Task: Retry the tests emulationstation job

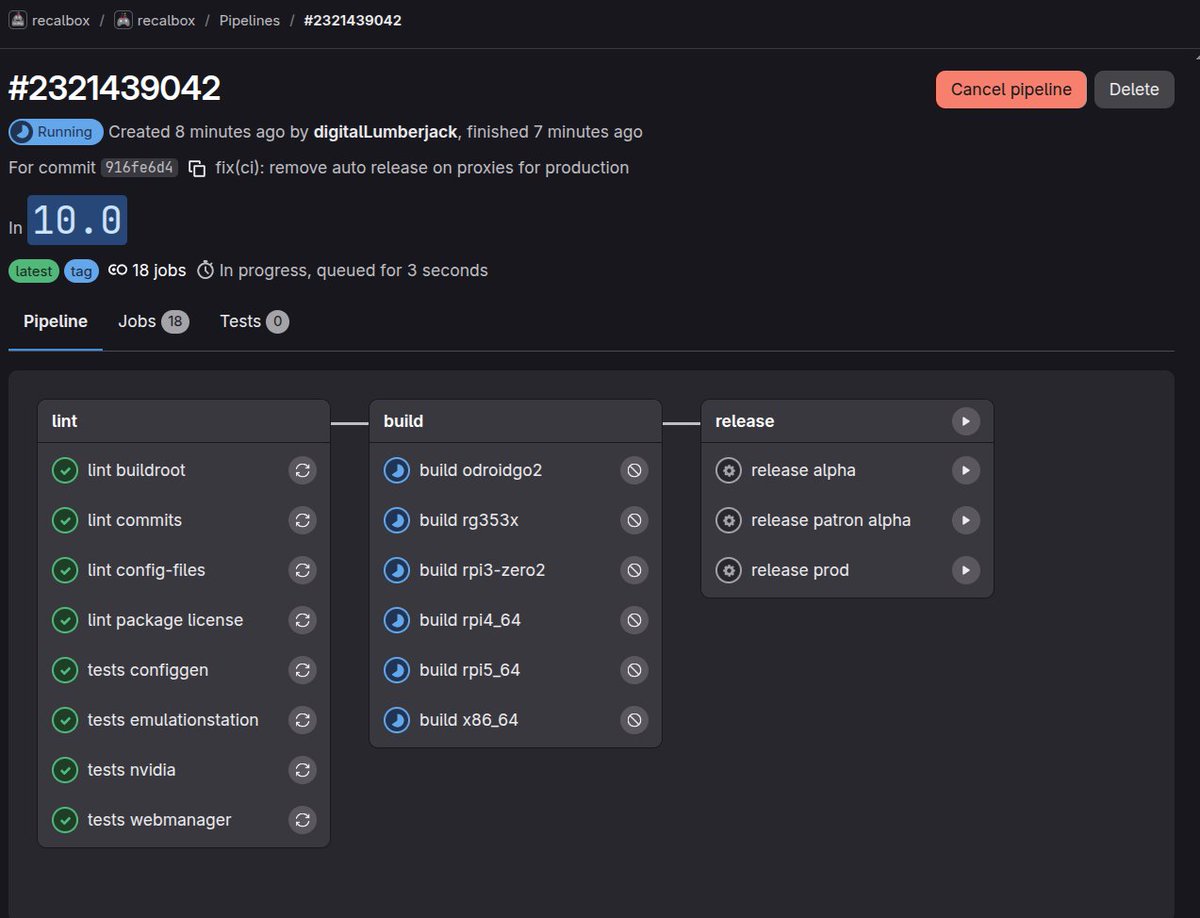Action: (302, 720)
